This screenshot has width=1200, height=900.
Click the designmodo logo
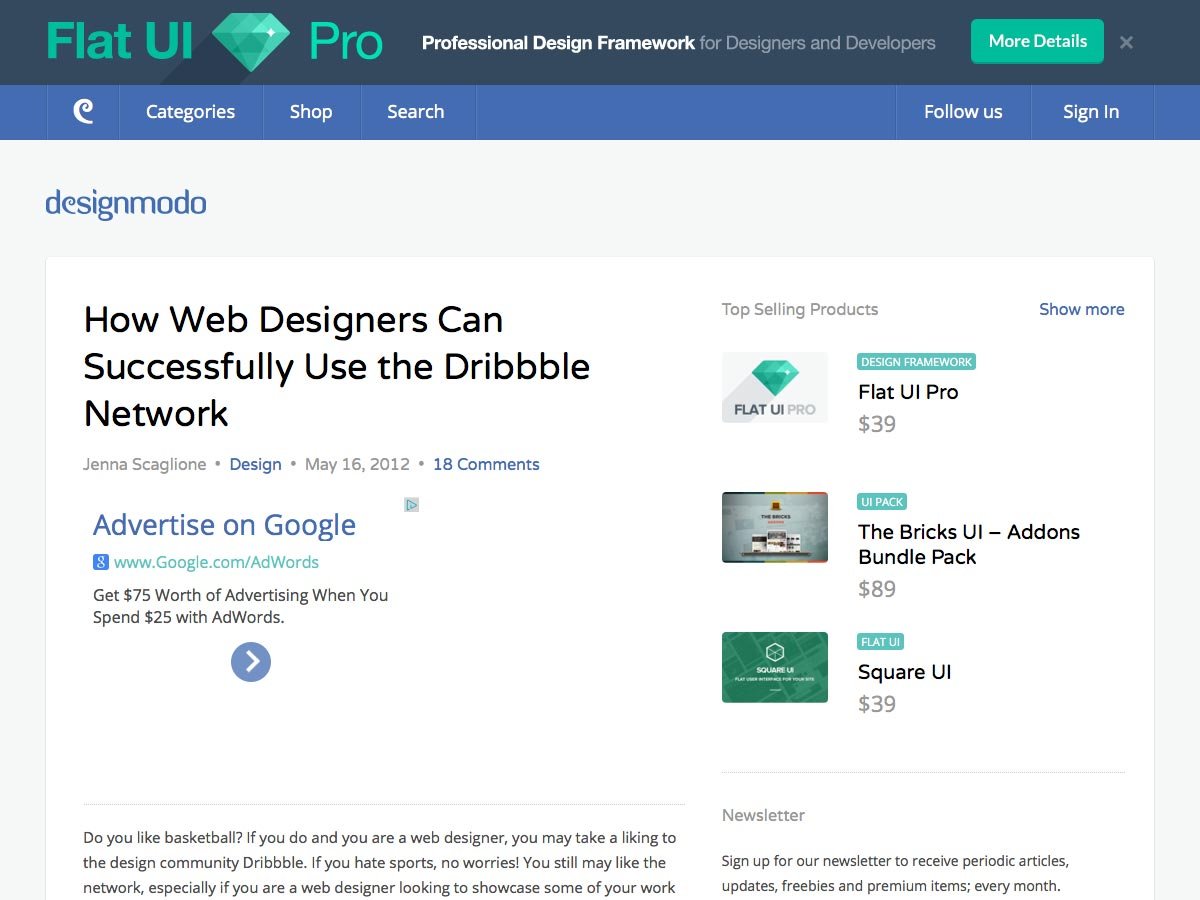[x=126, y=204]
